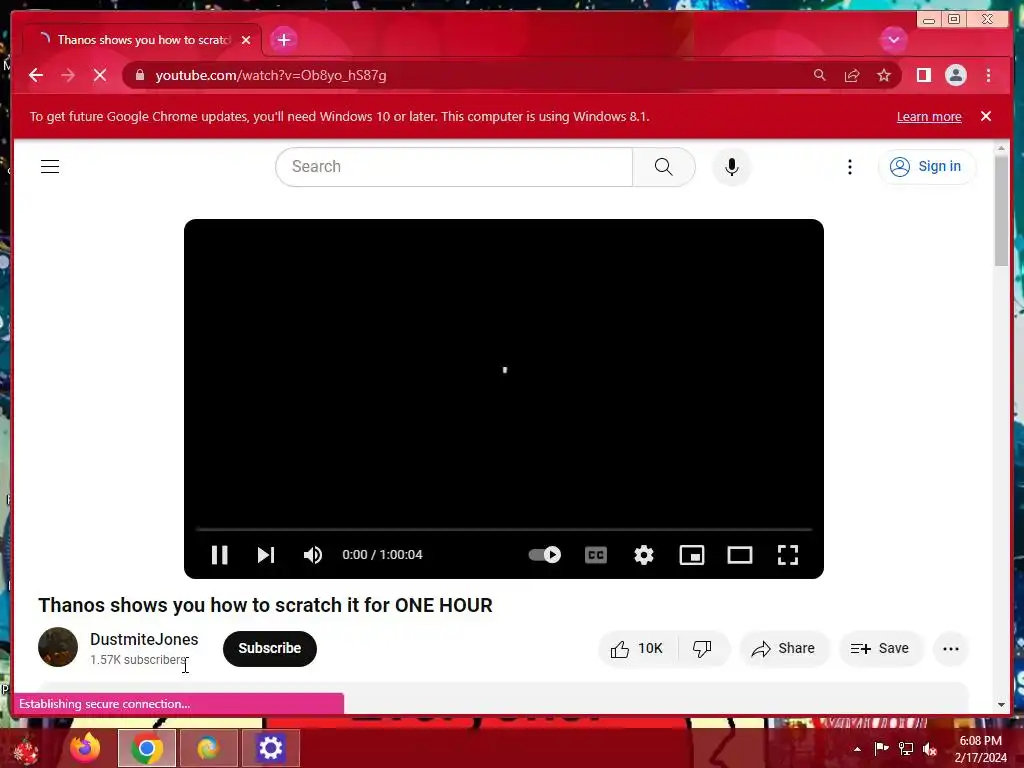1024x768 pixels.
Task: Click the video title text
Action: click(265, 605)
